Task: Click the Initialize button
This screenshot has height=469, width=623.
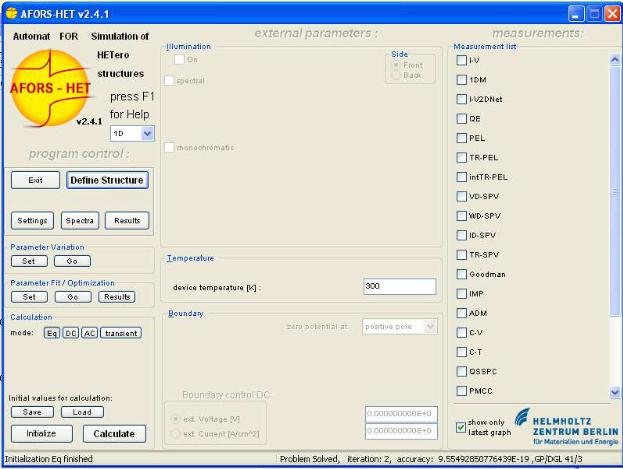Action: pos(42,434)
